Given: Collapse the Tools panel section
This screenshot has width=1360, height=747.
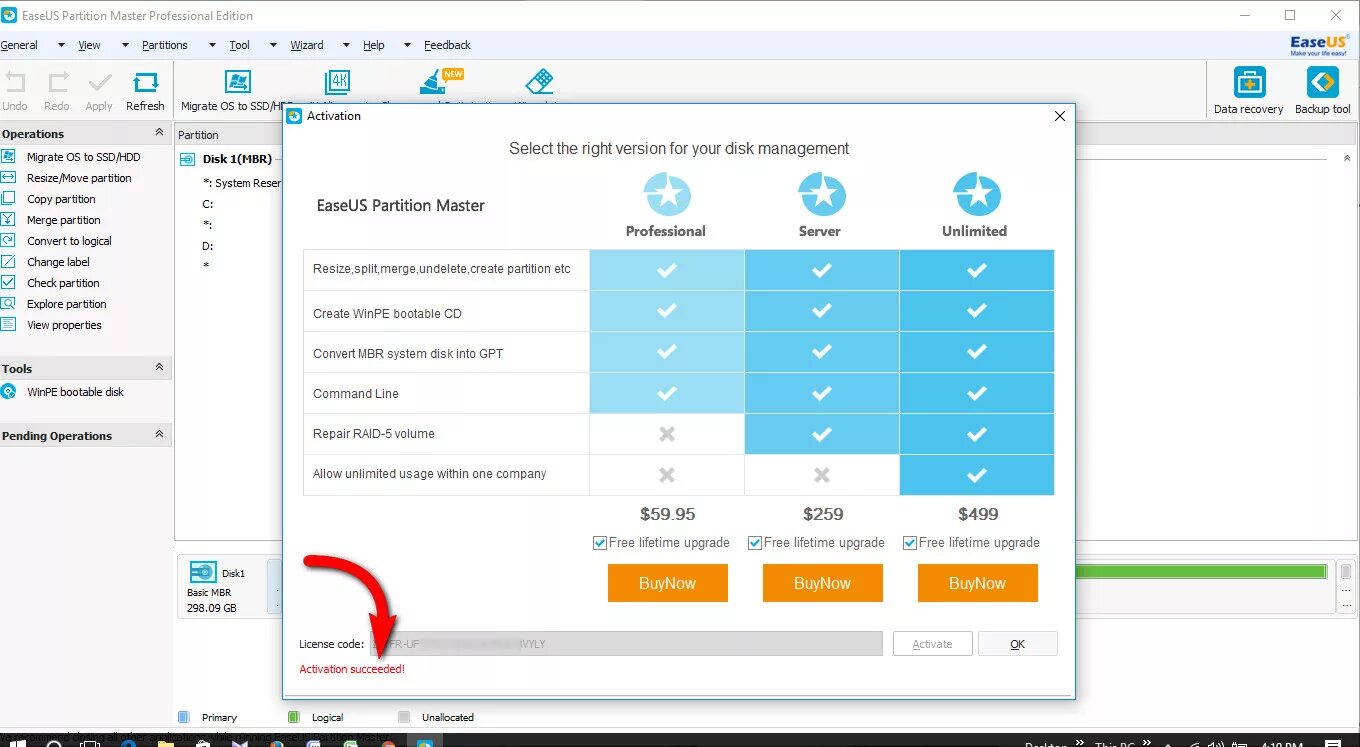Looking at the screenshot, I should [x=159, y=368].
